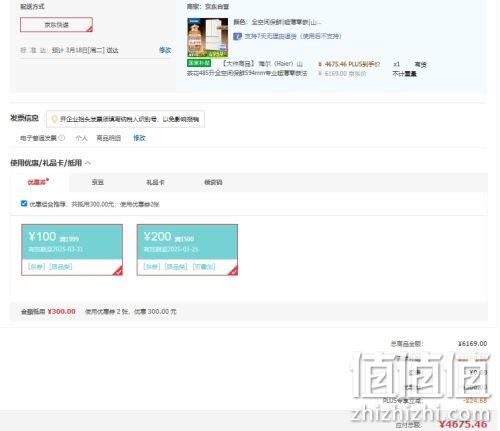The height and width of the screenshot is (431, 500).
Task: Switch to the 优惠券 tab
Action: [x=38, y=182]
